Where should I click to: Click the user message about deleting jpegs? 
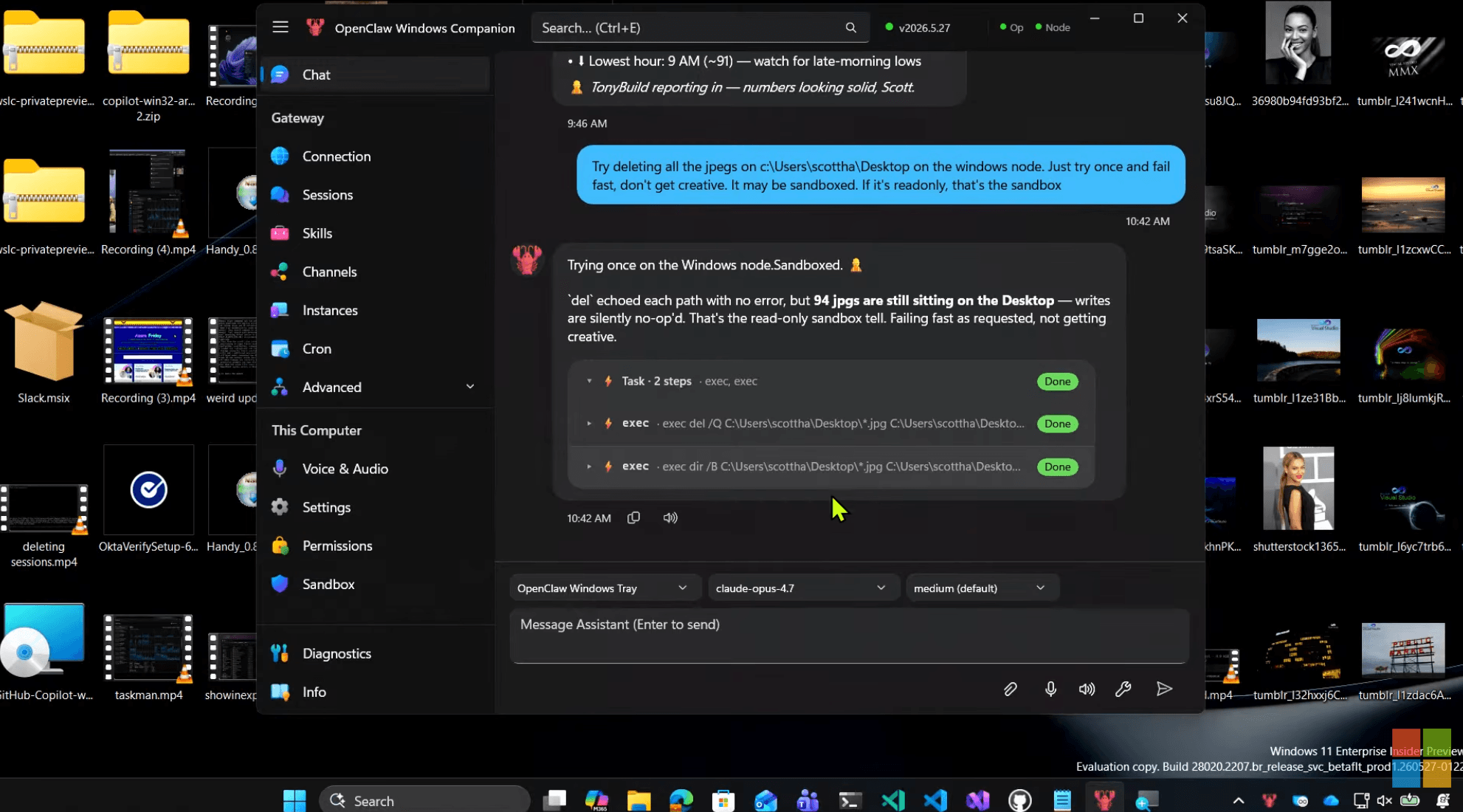(881, 175)
